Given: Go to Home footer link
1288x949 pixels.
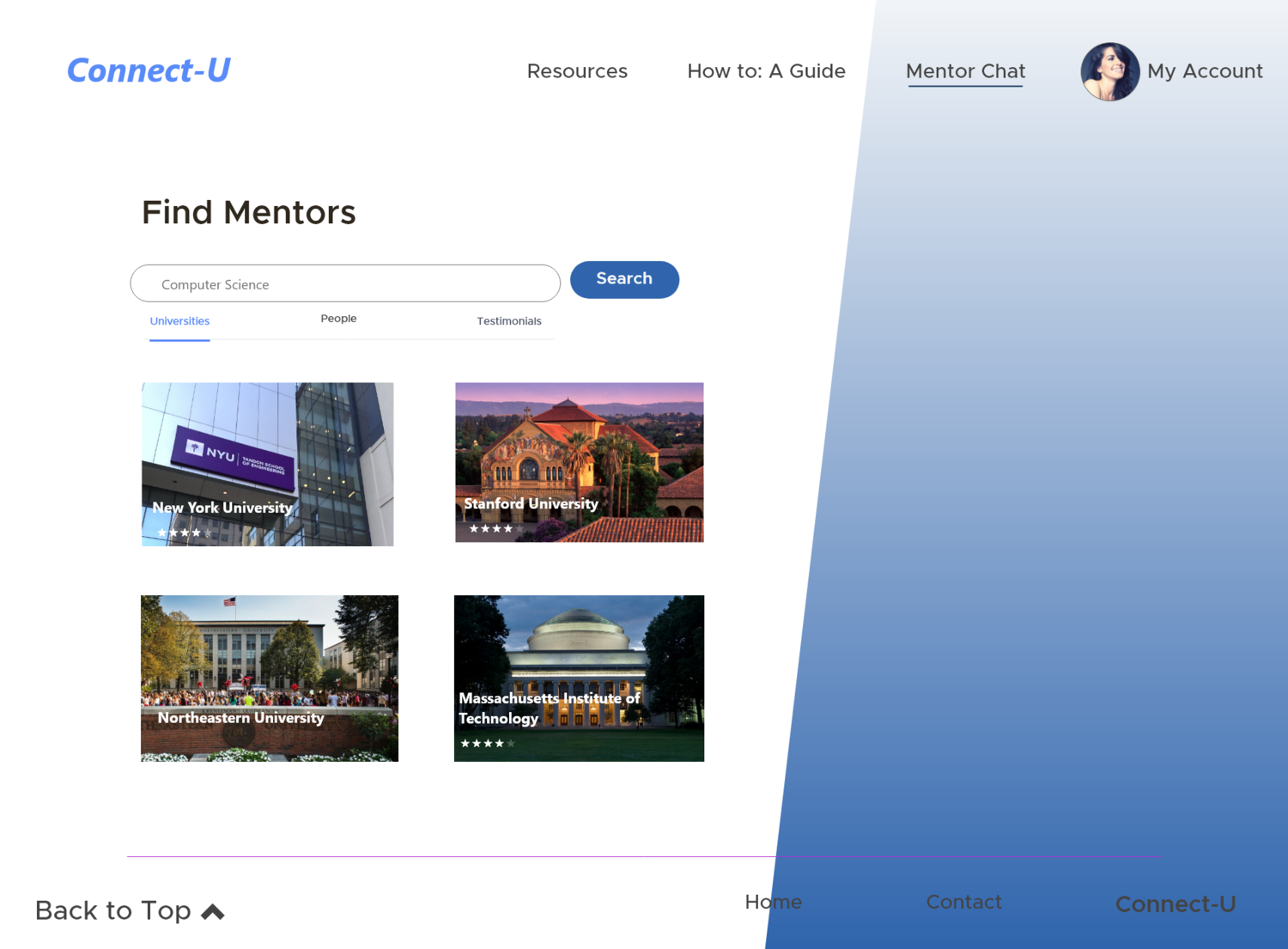Looking at the screenshot, I should point(773,902).
